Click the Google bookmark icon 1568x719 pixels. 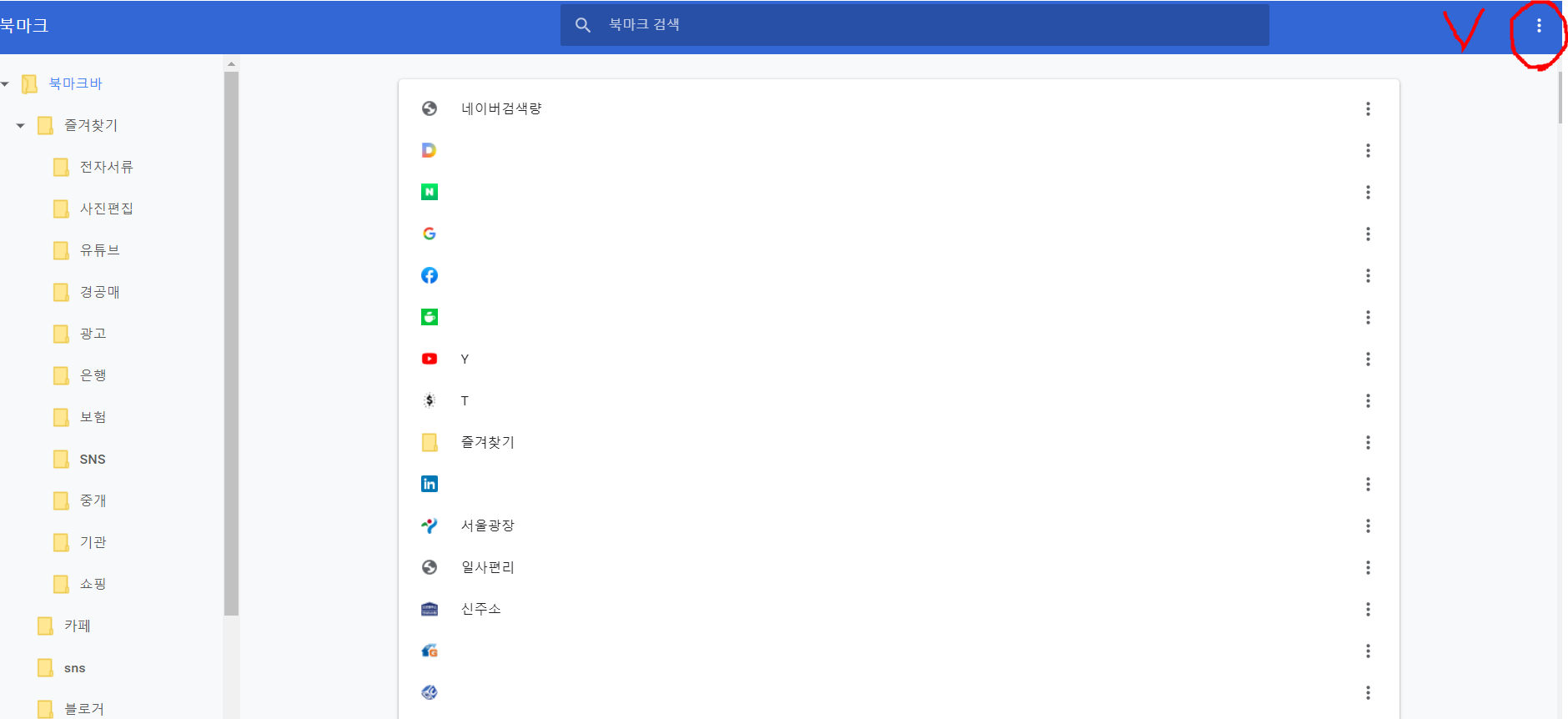(430, 234)
